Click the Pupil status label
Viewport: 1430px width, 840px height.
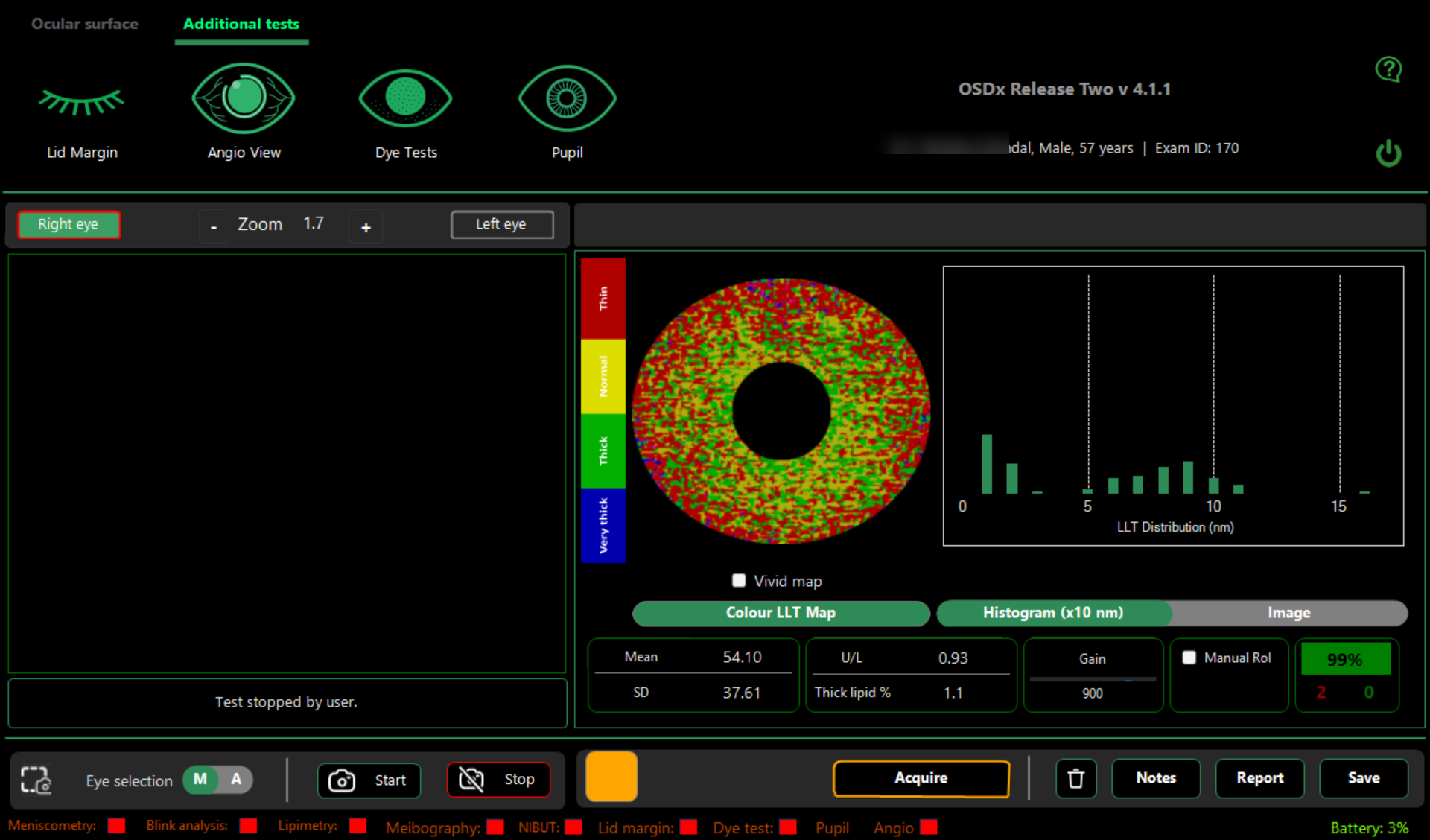832,828
